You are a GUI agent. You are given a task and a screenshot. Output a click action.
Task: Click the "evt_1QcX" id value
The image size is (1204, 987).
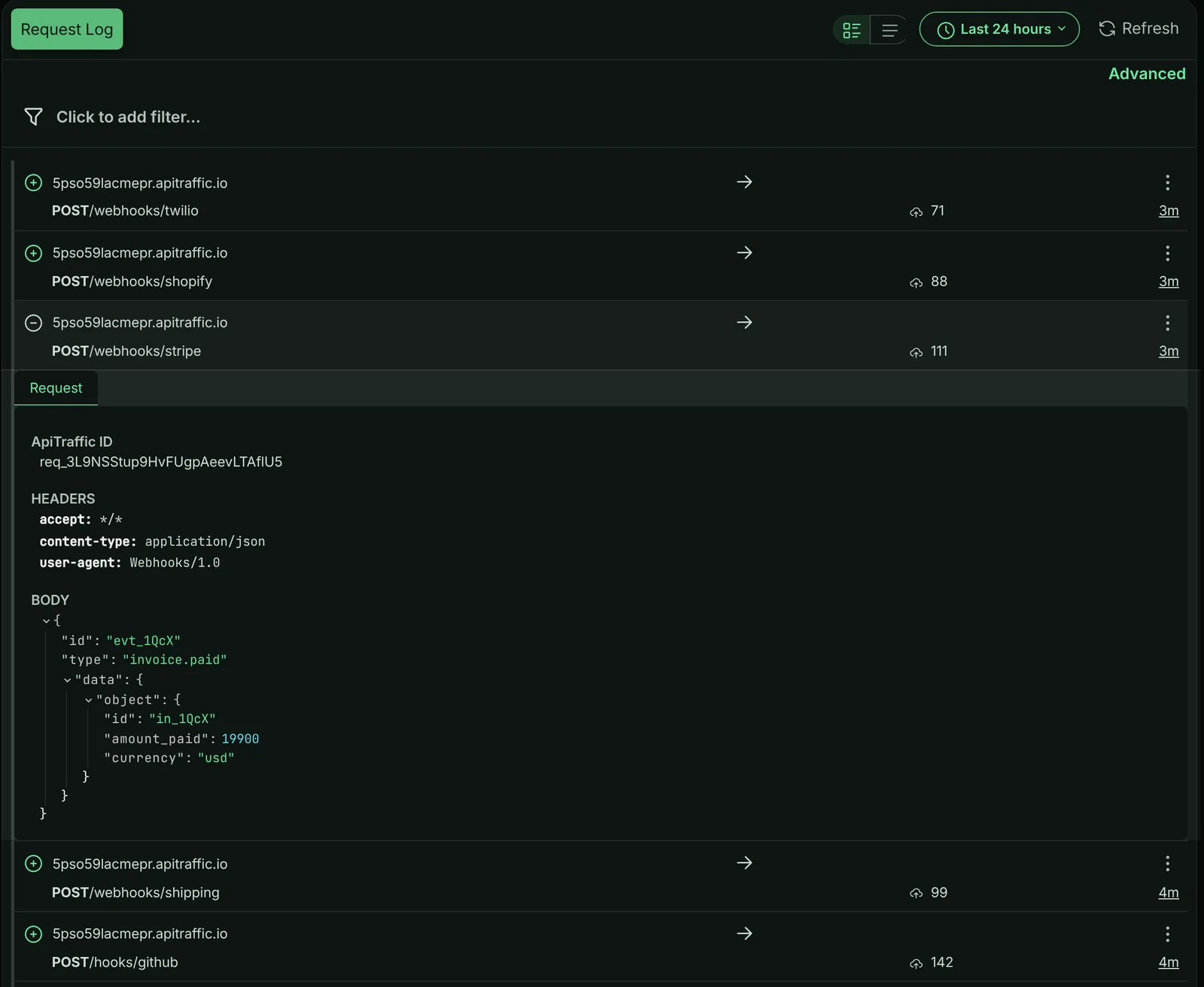(x=144, y=641)
